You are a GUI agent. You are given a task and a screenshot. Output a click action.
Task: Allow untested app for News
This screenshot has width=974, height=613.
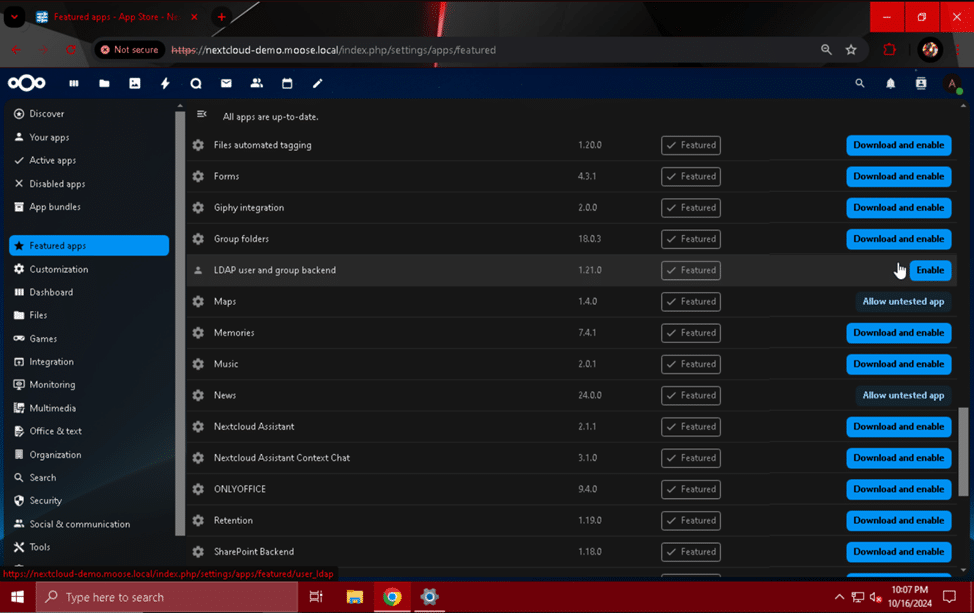(x=903, y=395)
